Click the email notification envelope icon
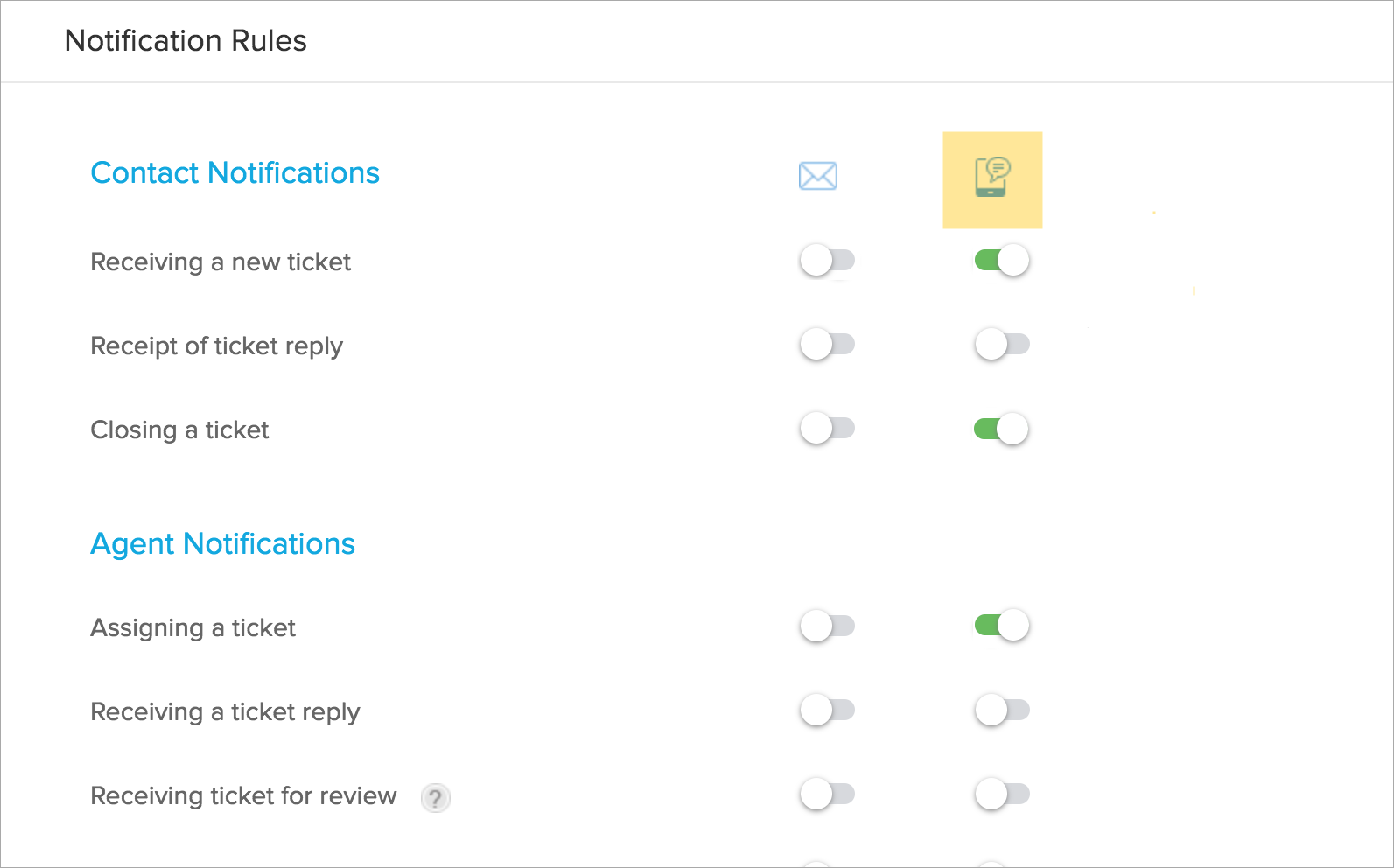This screenshot has width=1394, height=868. click(818, 176)
